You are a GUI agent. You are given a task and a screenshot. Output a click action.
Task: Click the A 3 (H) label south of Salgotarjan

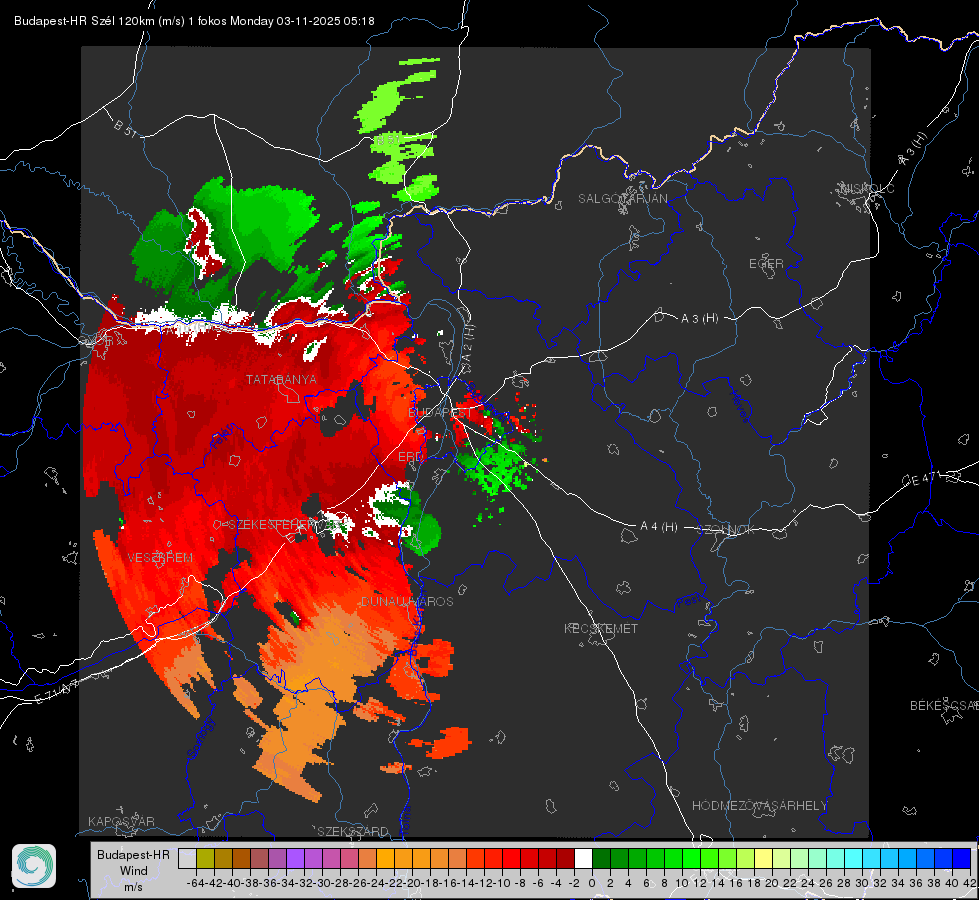pos(699,319)
